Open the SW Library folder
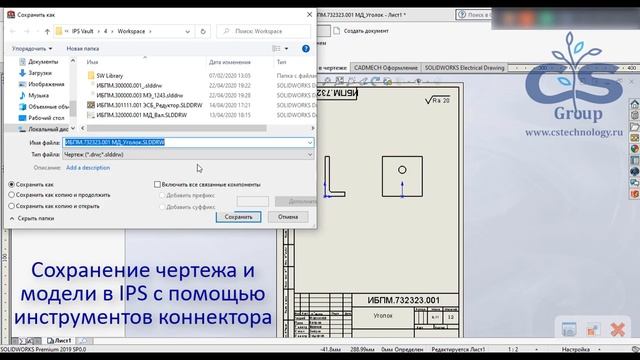The width and height of the screenshot is (640, 360). [109, 76]
